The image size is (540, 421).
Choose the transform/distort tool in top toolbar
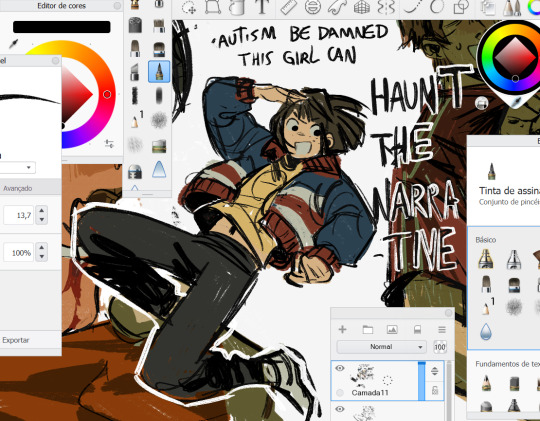tap(213, 7)
